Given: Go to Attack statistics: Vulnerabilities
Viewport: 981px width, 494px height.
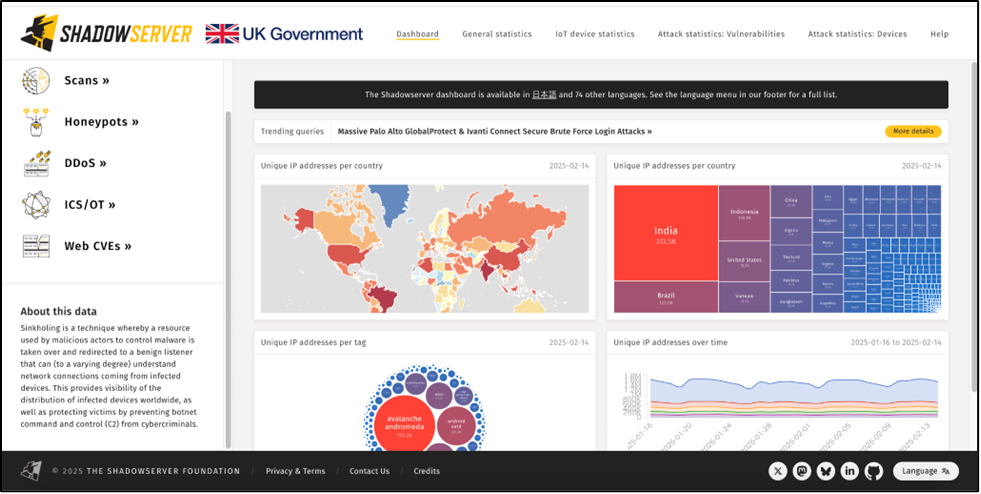Looking at the screenshot, I should click(720, 34).
